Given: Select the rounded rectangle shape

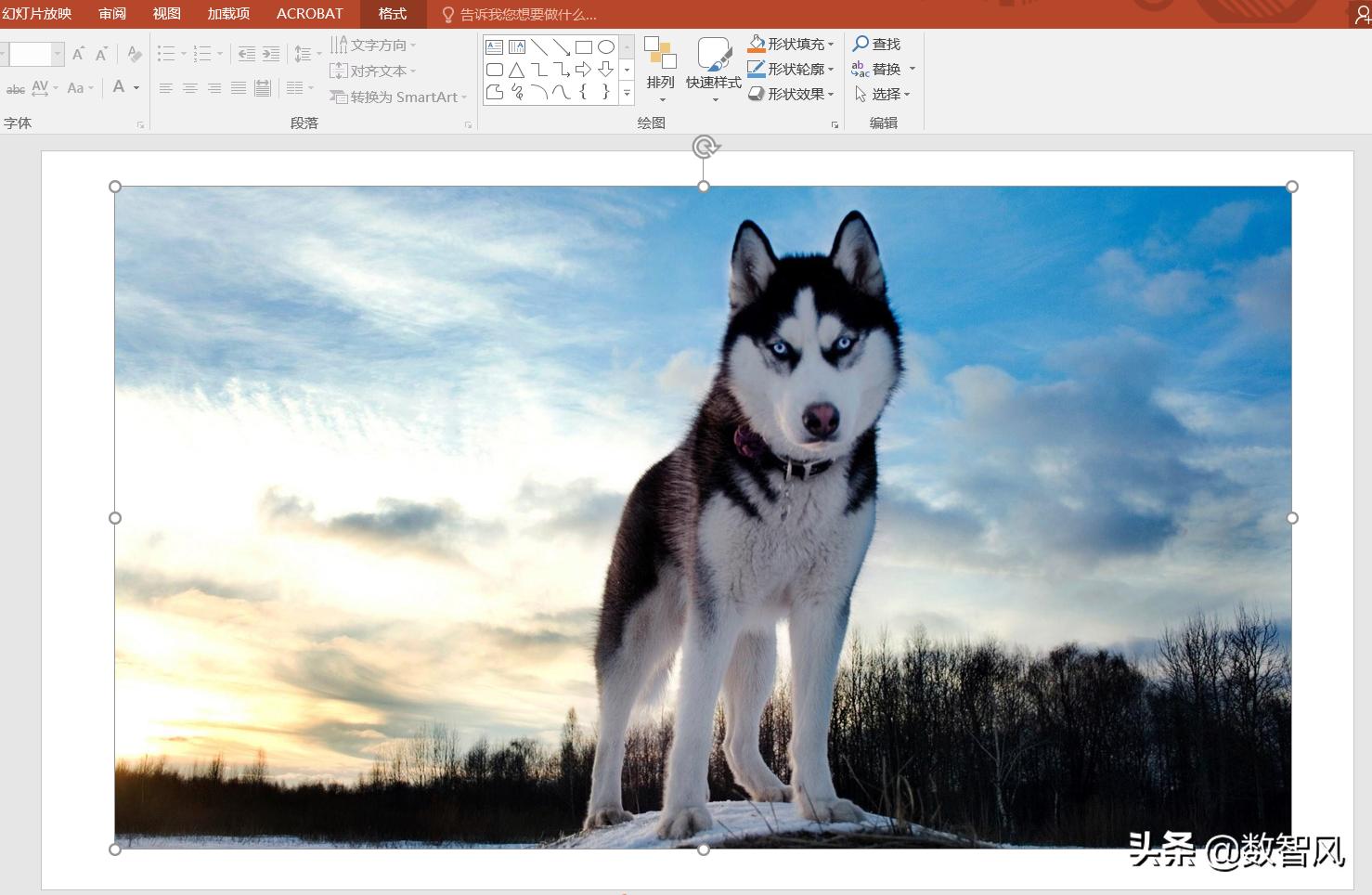Looking at the screenshot, I should (x=495, y=70).
